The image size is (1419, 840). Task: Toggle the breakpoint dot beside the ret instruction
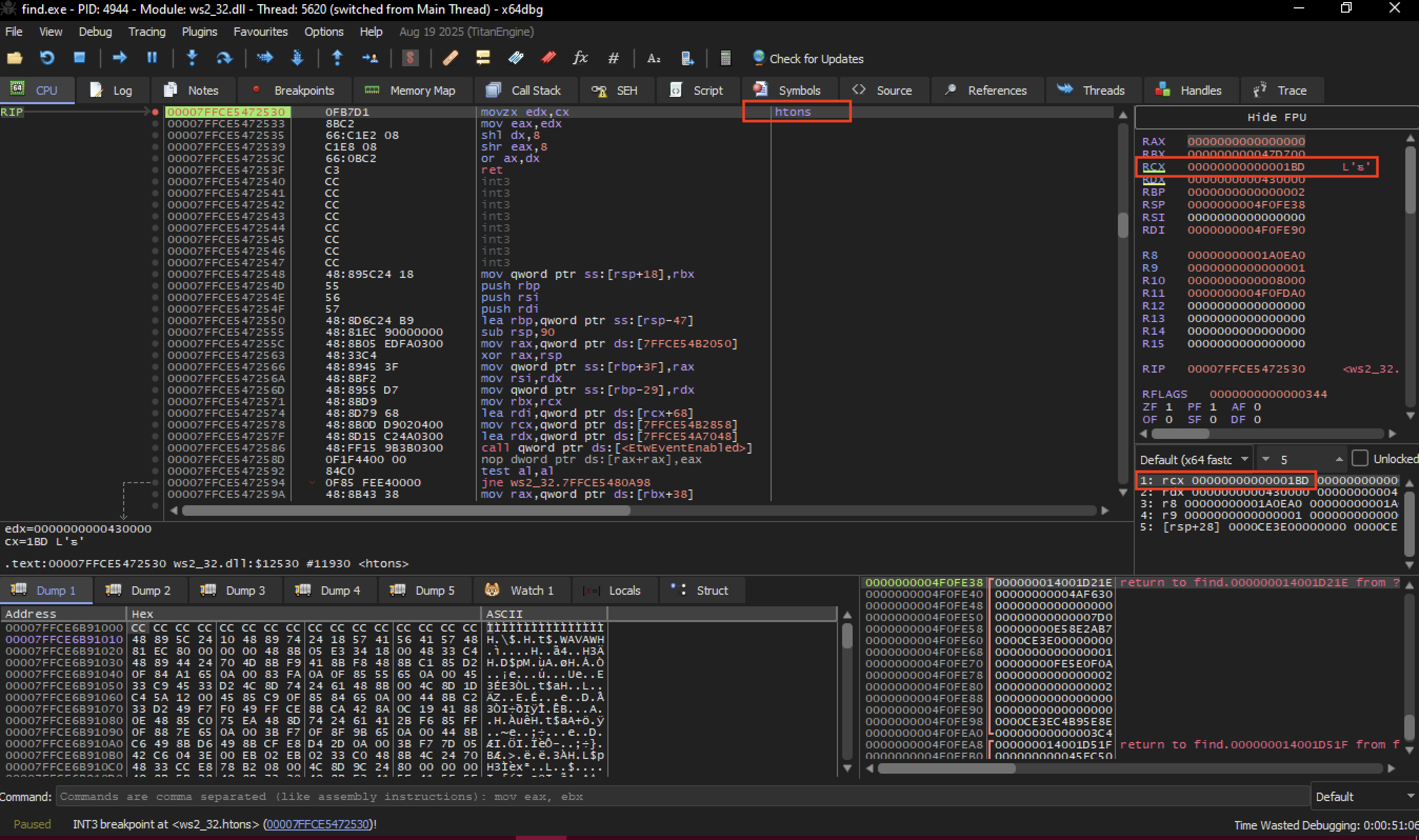(155, 170)
